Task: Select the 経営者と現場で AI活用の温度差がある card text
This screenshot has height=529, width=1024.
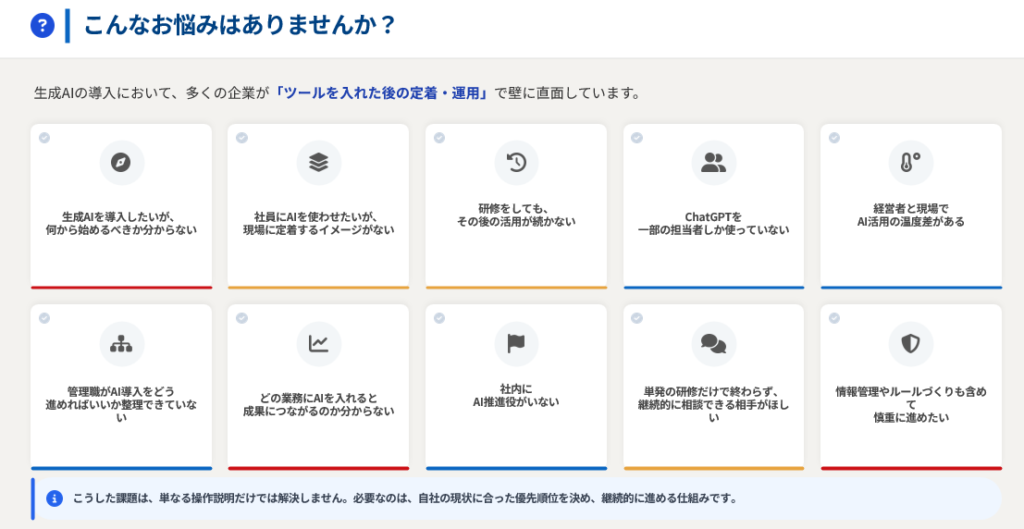Action: click(x=911, y=215)
